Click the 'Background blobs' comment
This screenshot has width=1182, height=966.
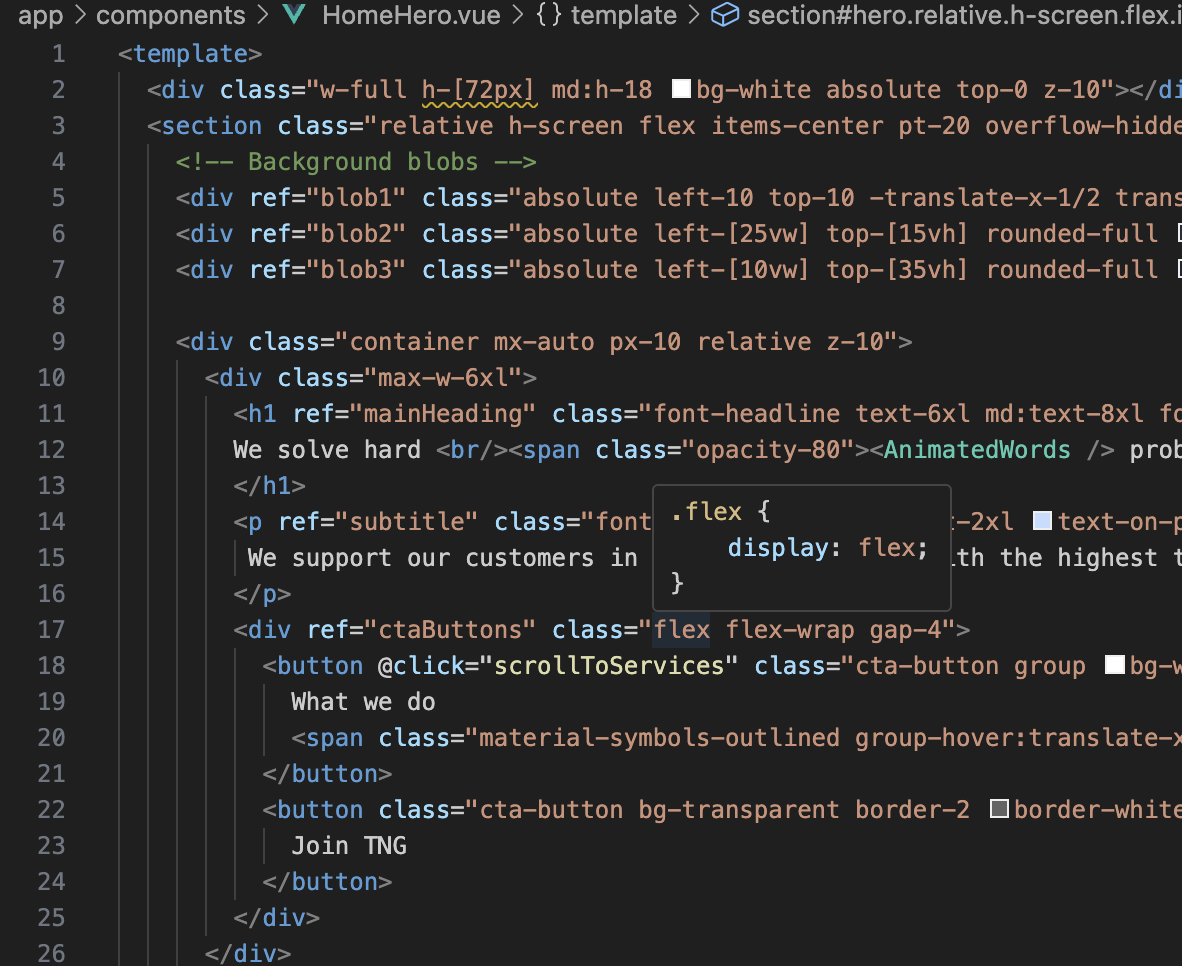363,161
